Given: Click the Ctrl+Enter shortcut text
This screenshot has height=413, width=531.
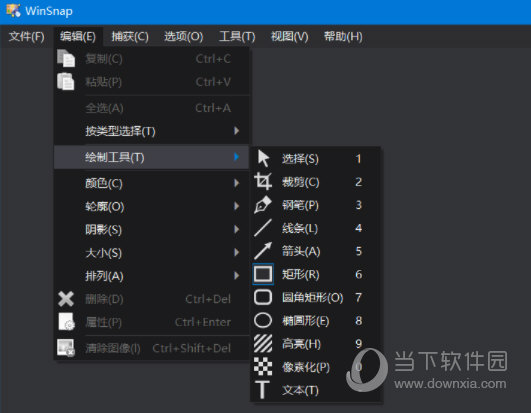Looking at the screenshot, I should 203,322.
